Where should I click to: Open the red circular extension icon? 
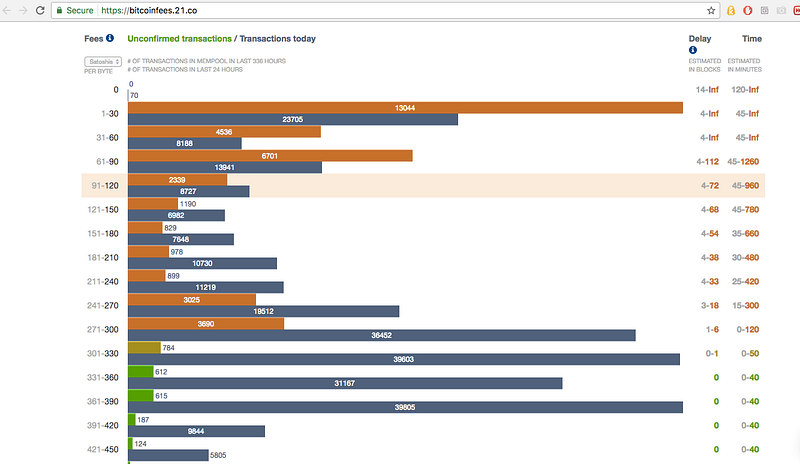(747, 10)
